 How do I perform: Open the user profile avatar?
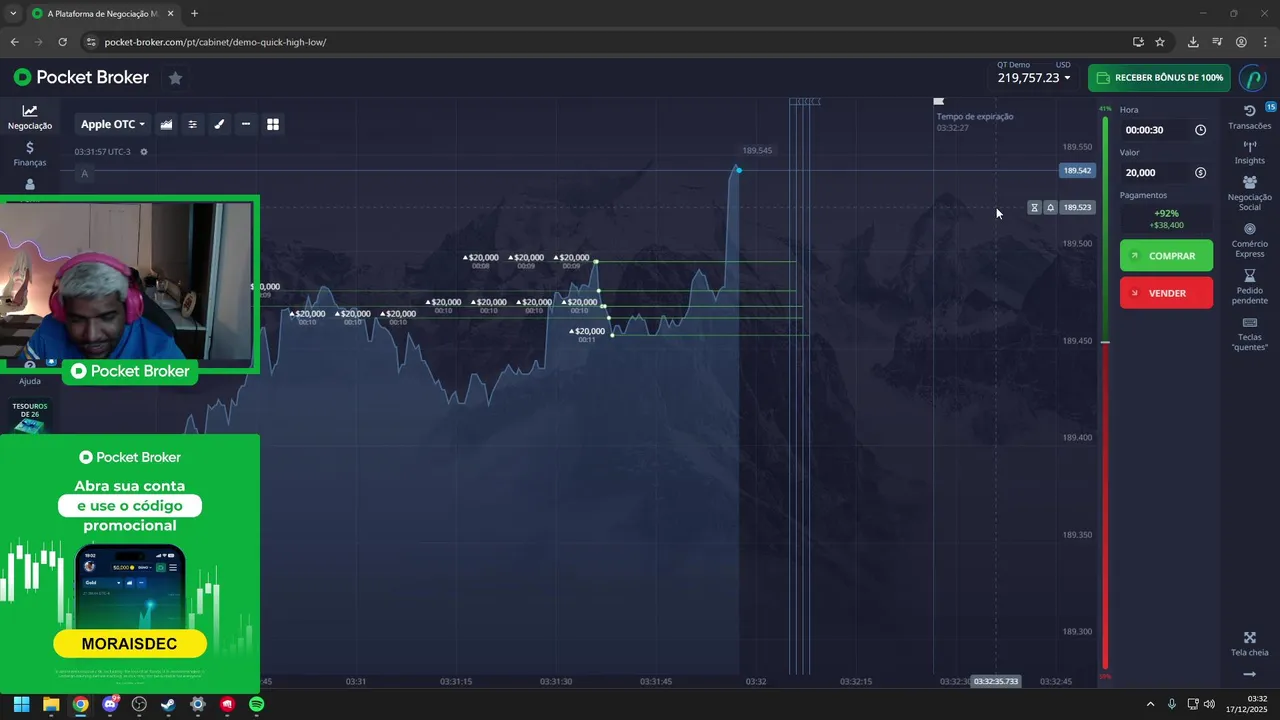[x=1252, y=78]
